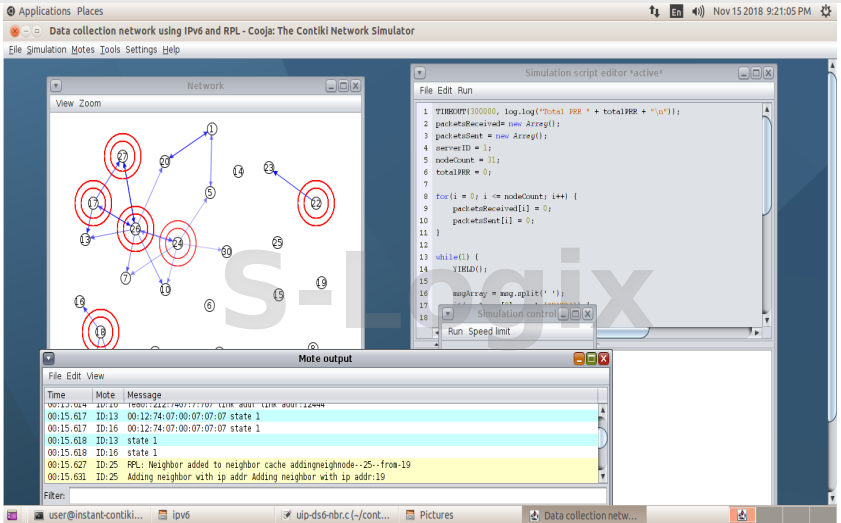
Task: Click script line 'nodeCount = 31;'
Action: [467, 160]
